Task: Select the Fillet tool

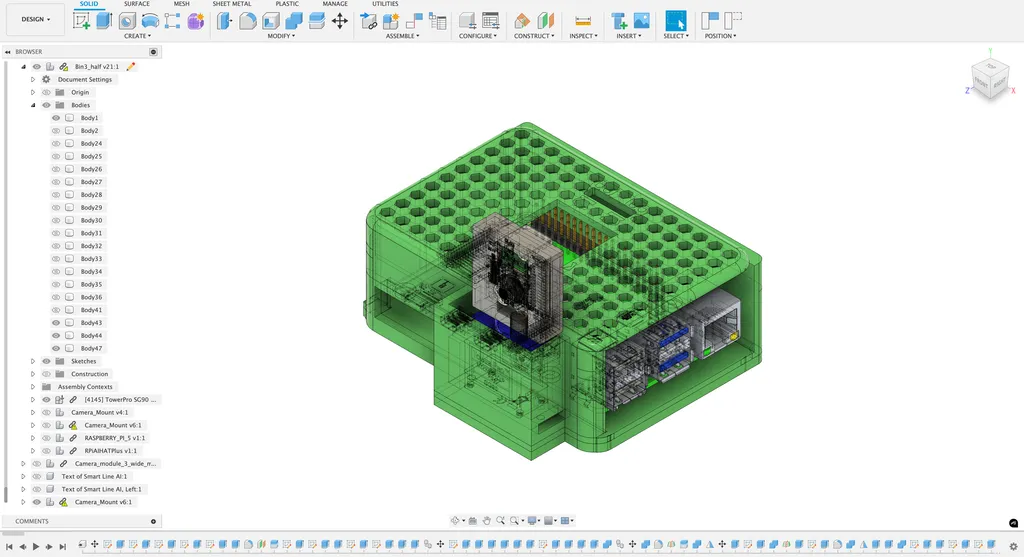Action: click(x=248, y=21)
